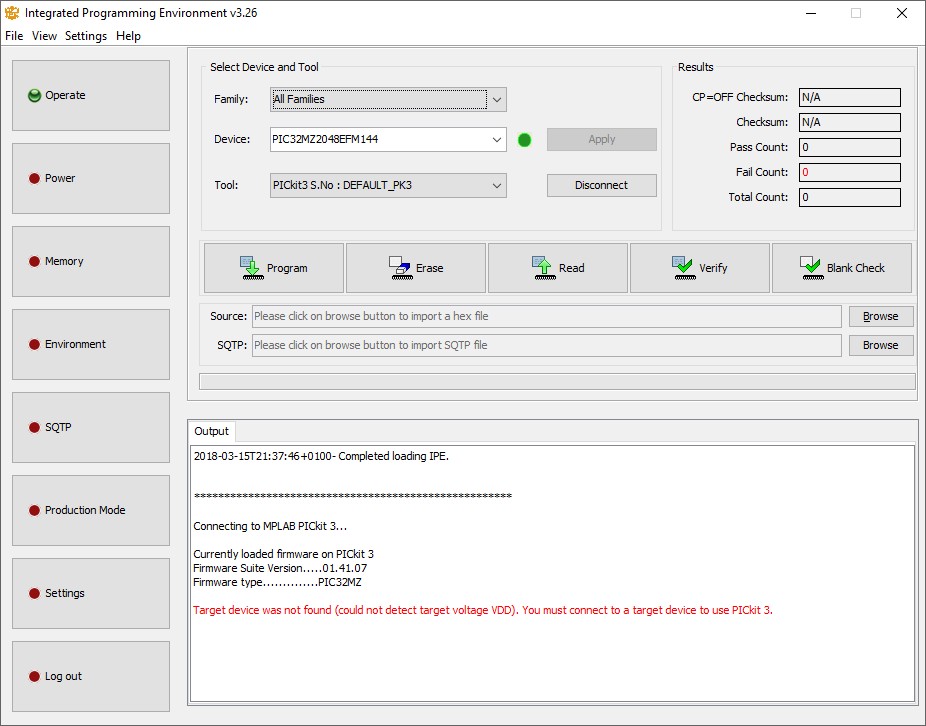Browse for a Source hex file

[881, 317]
